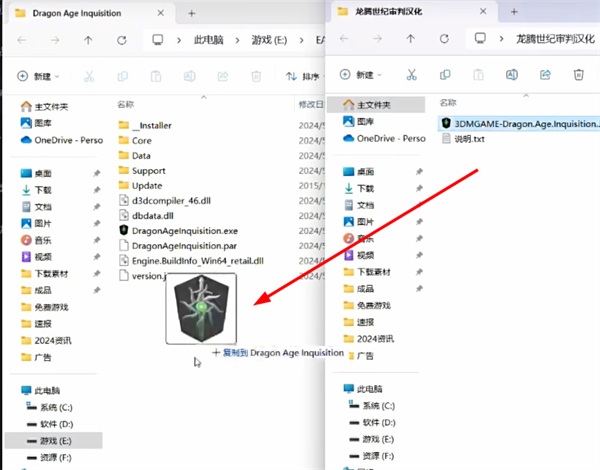Select Engine.BuildInfo_Win64_retail.dll file
600x470 pixels.
191,261
